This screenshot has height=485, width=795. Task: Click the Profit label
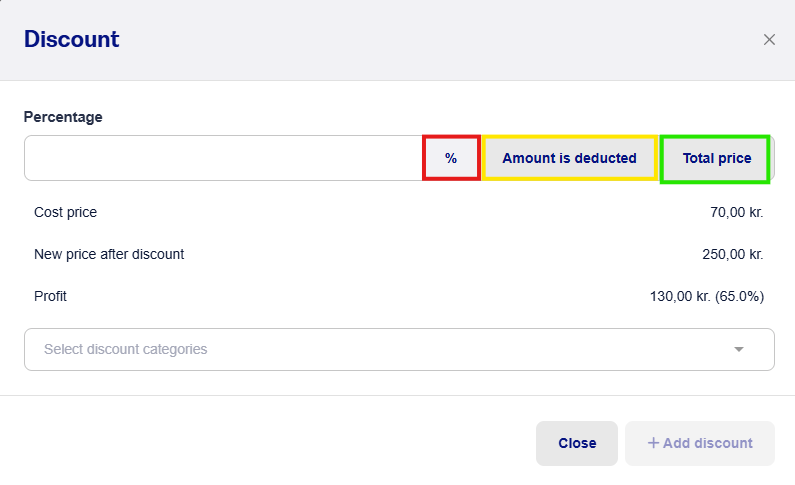50,296
